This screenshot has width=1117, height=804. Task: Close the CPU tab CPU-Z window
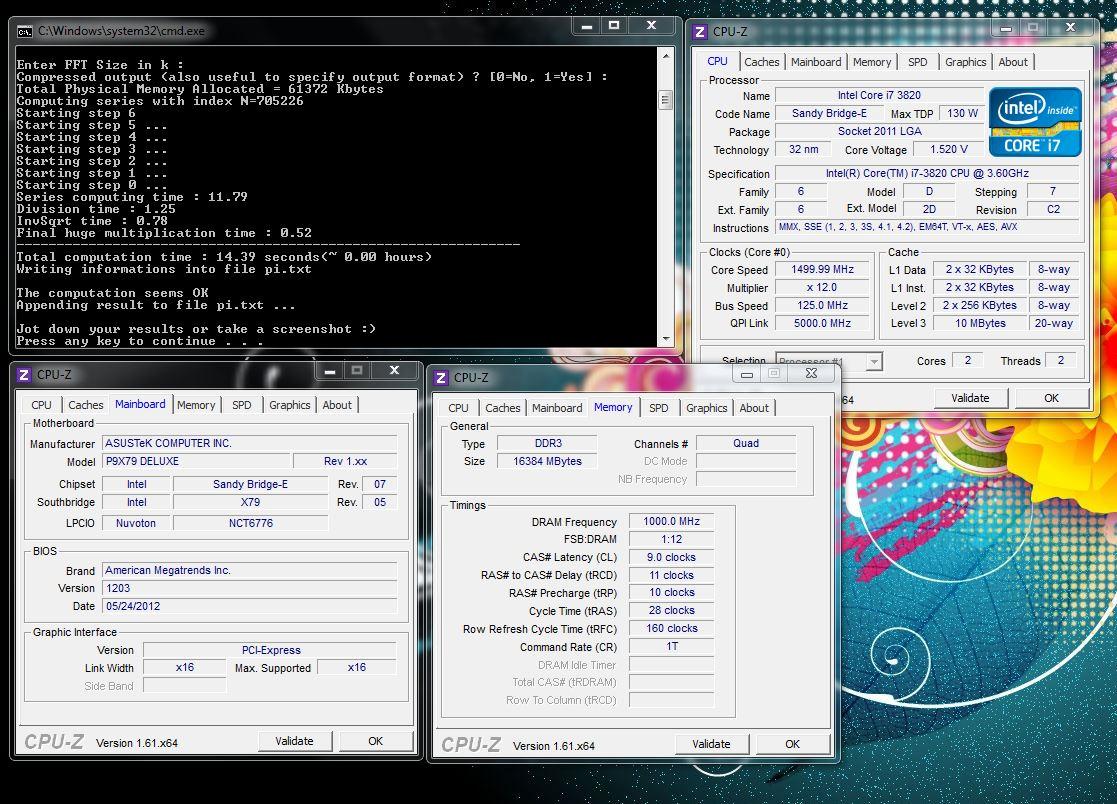(x=1070, y=28)
